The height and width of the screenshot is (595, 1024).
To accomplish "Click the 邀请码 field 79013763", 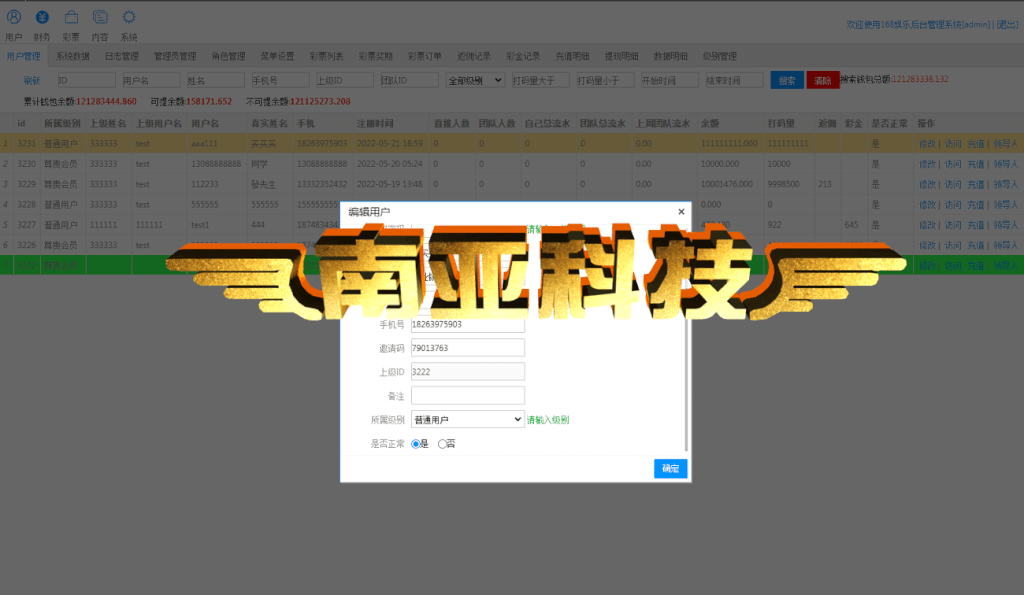I will tap(468, 347).
